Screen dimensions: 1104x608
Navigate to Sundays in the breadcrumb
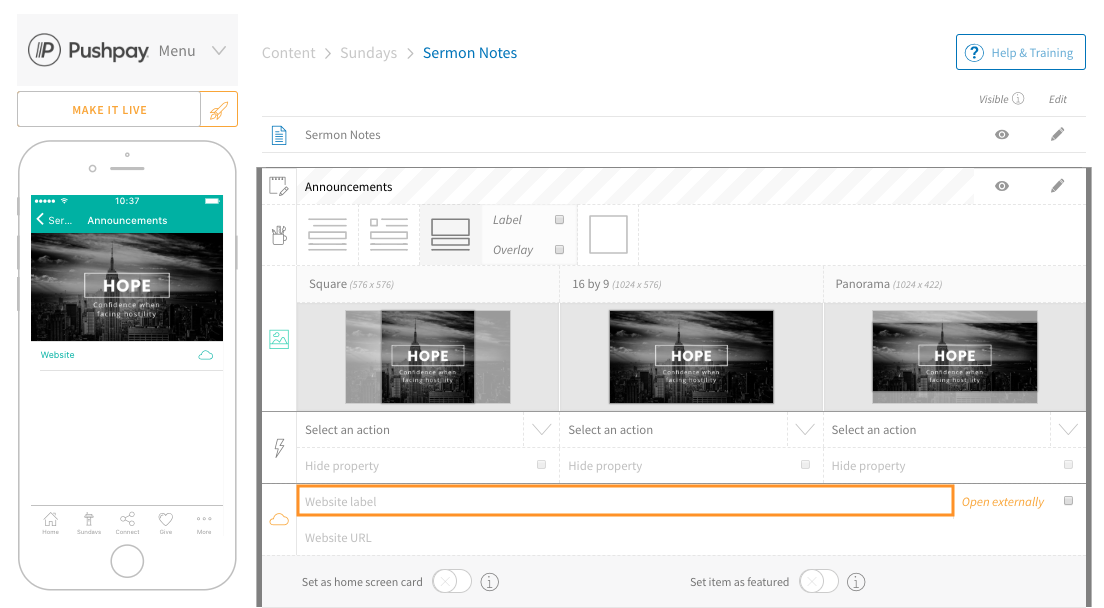click(x=368, y=53)
